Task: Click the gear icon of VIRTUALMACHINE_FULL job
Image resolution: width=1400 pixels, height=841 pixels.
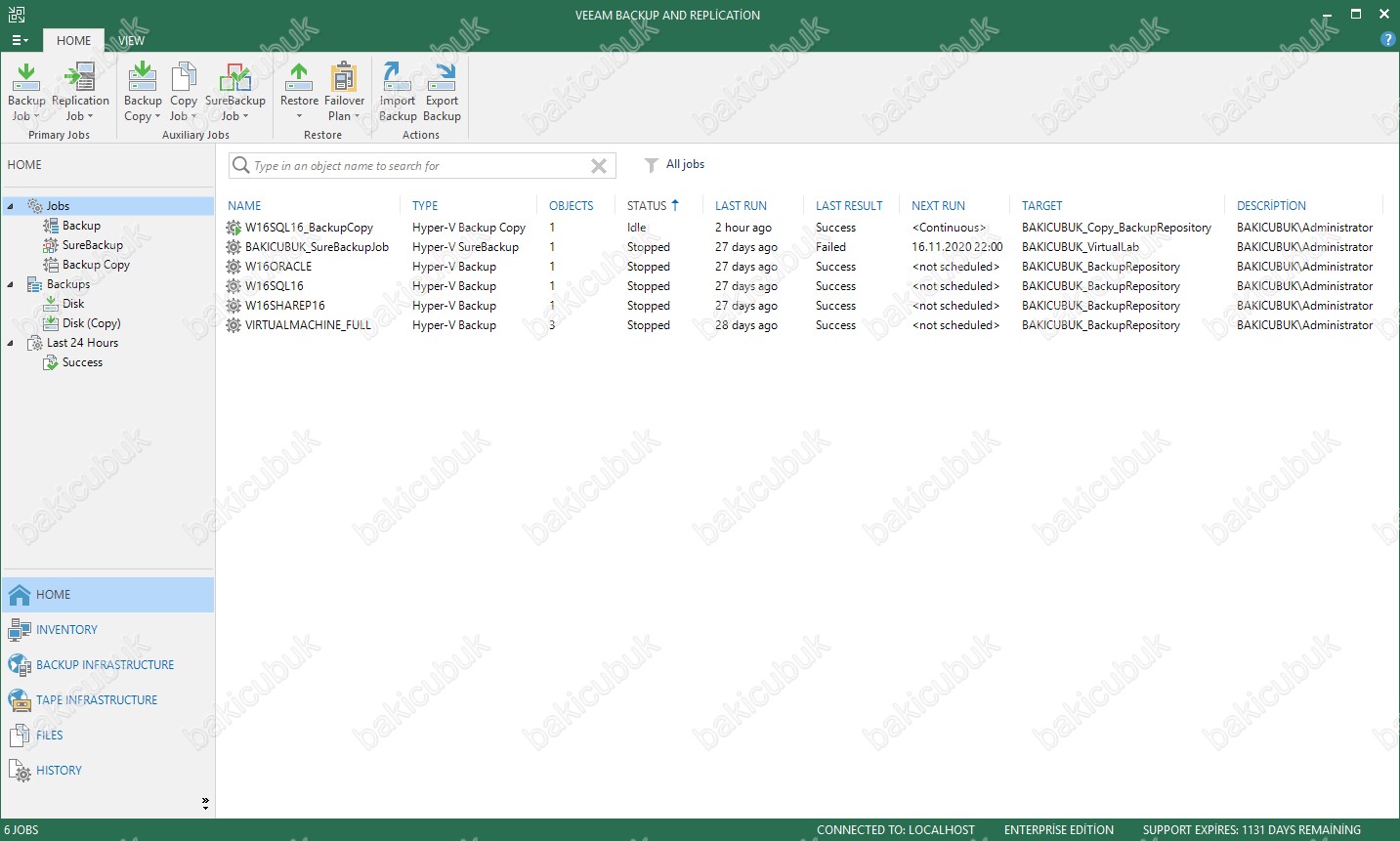Action: click(233, 325)
